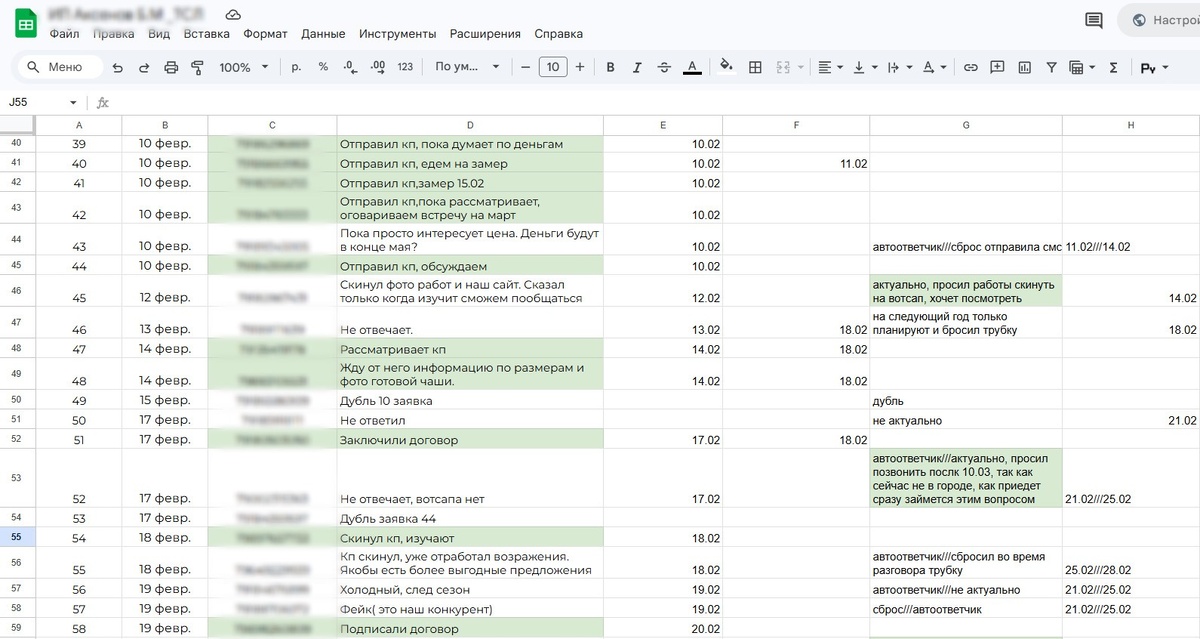1200x639 pixels.
Task: Open the Данные menu
Action: (323, 33)
